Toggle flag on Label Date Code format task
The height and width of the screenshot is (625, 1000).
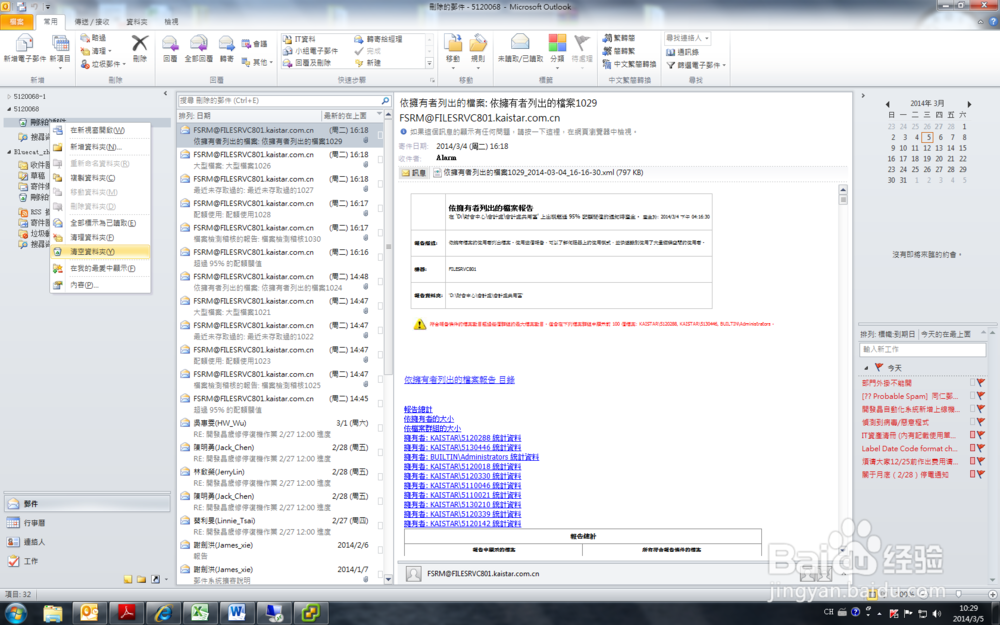pos(981,448)
